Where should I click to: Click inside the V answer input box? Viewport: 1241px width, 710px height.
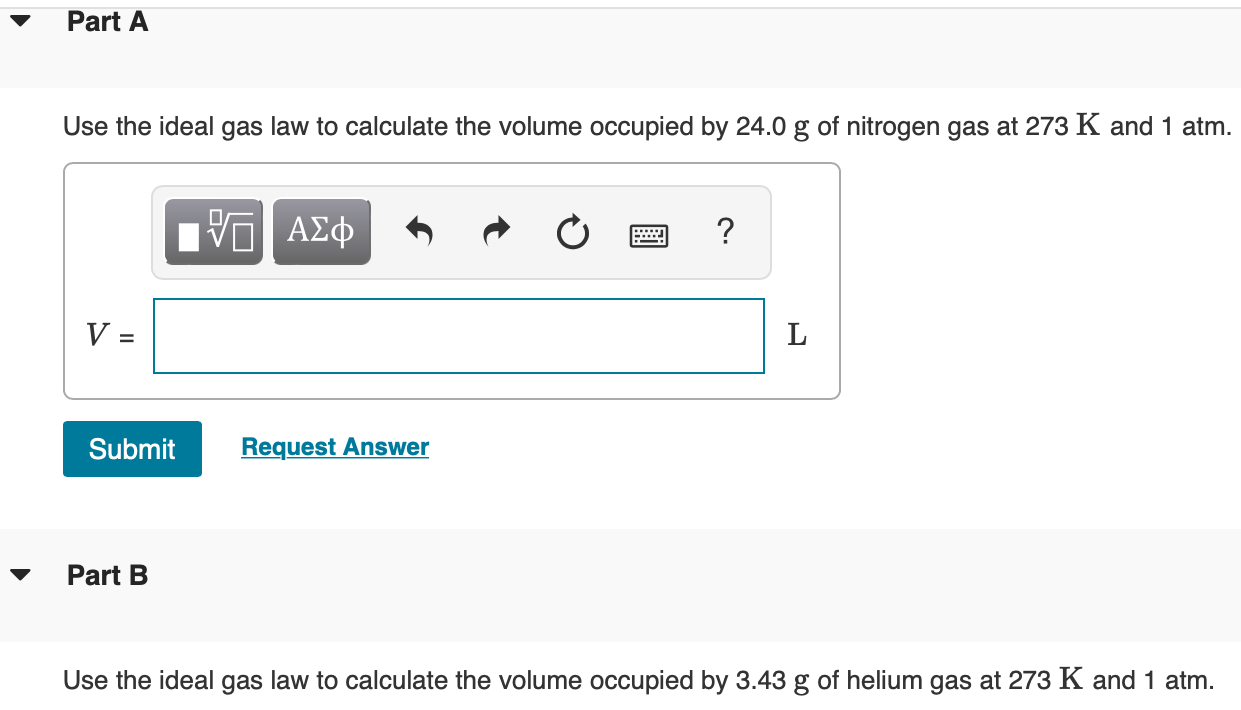click(x=458, y=336)
